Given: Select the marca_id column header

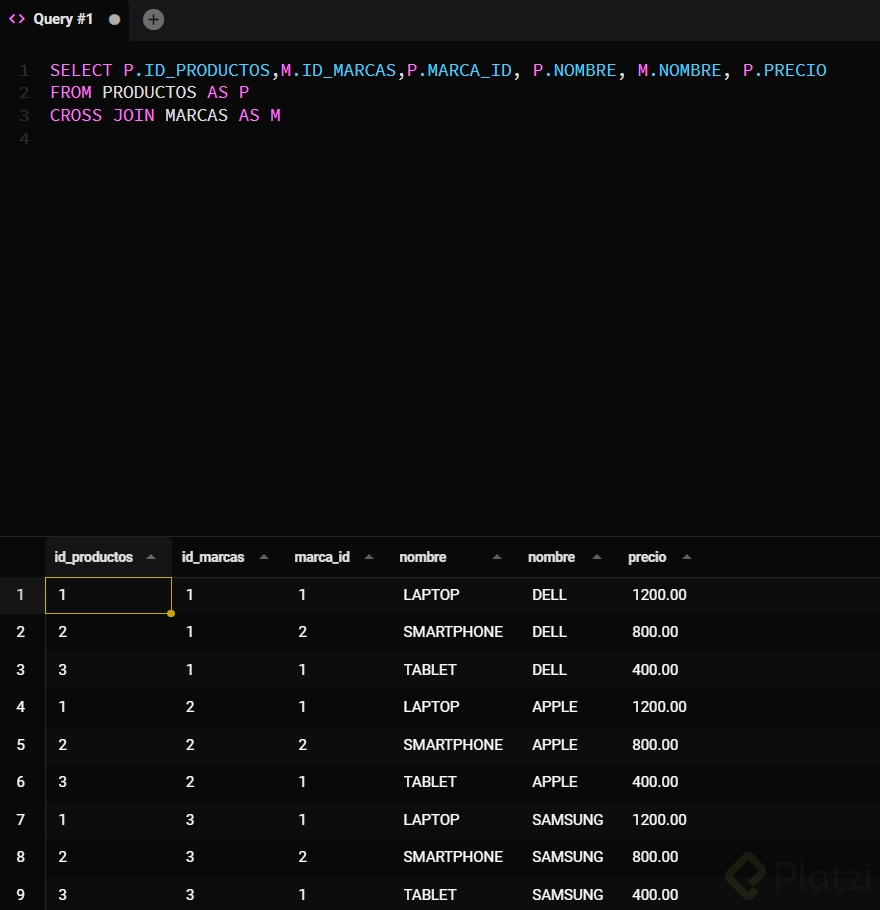Looking at the screenshot, I should pyautogui.click(x=322, y=557).
